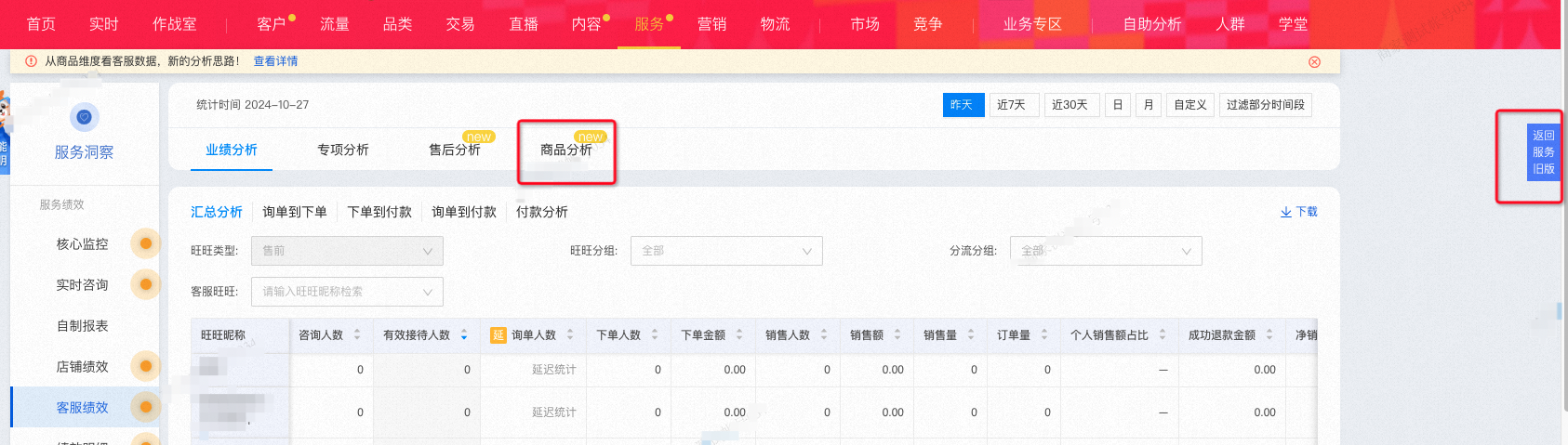This screenshot has width=1568, height=445.
Task: Sort the 咨询人数 column
Action: point(357,334)
